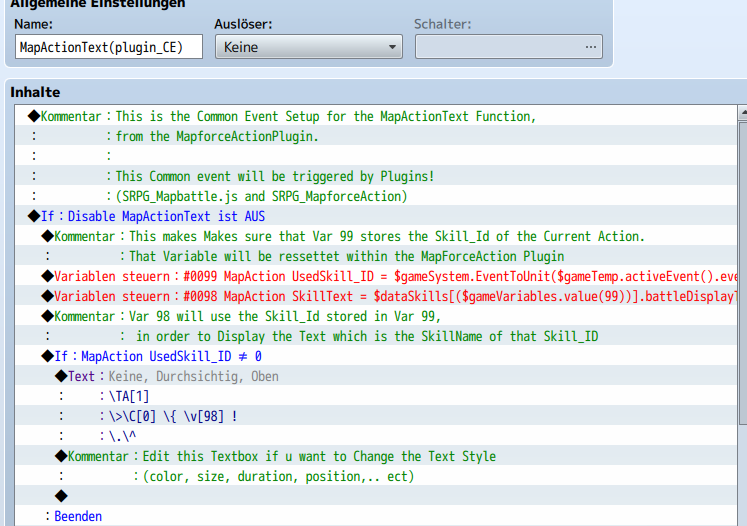Select the 'If : Disable MapActionText ist AUS' command
Viewport: 747px width, 526px height.
(x=376, y=216)
